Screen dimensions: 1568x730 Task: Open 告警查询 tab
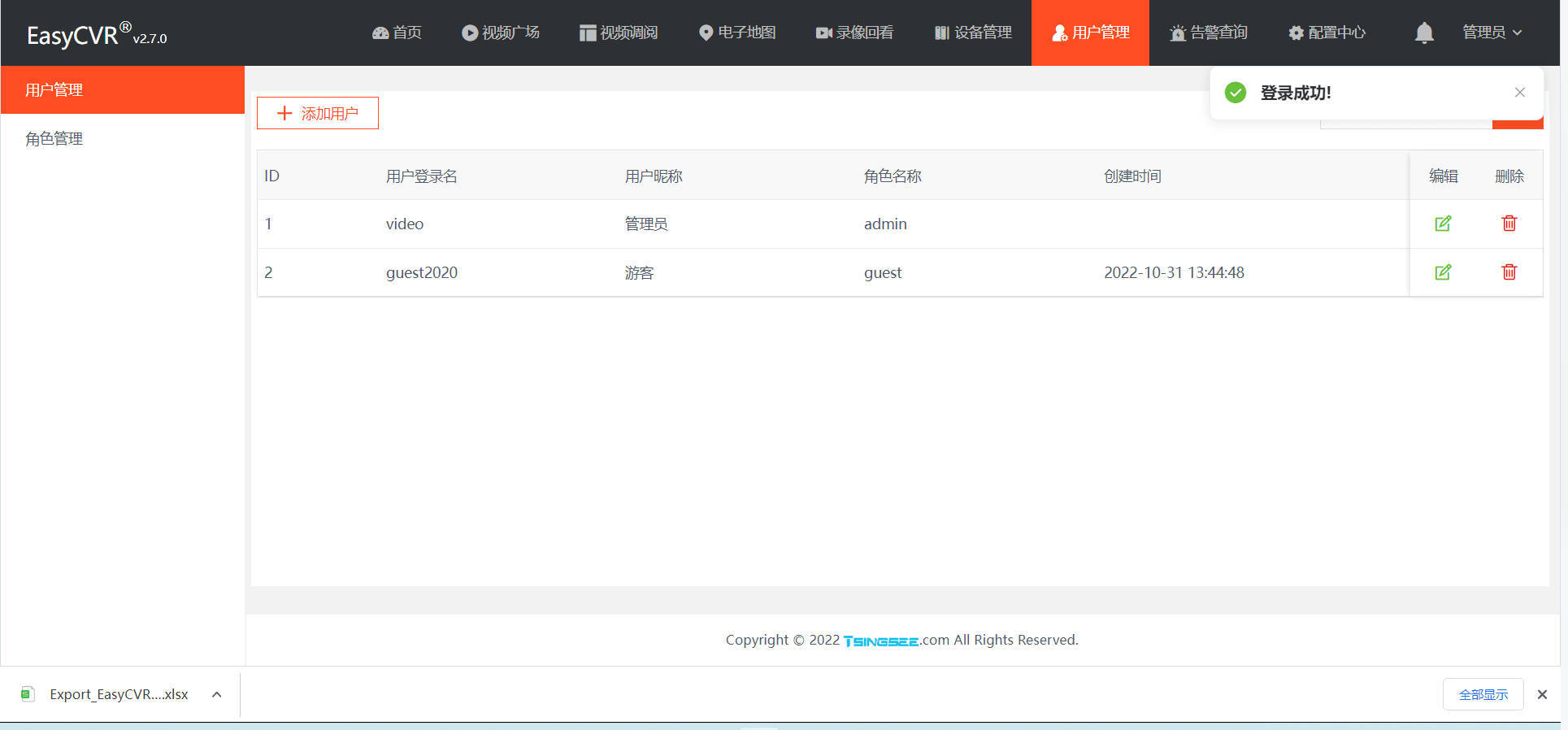tap(1209, 33)
